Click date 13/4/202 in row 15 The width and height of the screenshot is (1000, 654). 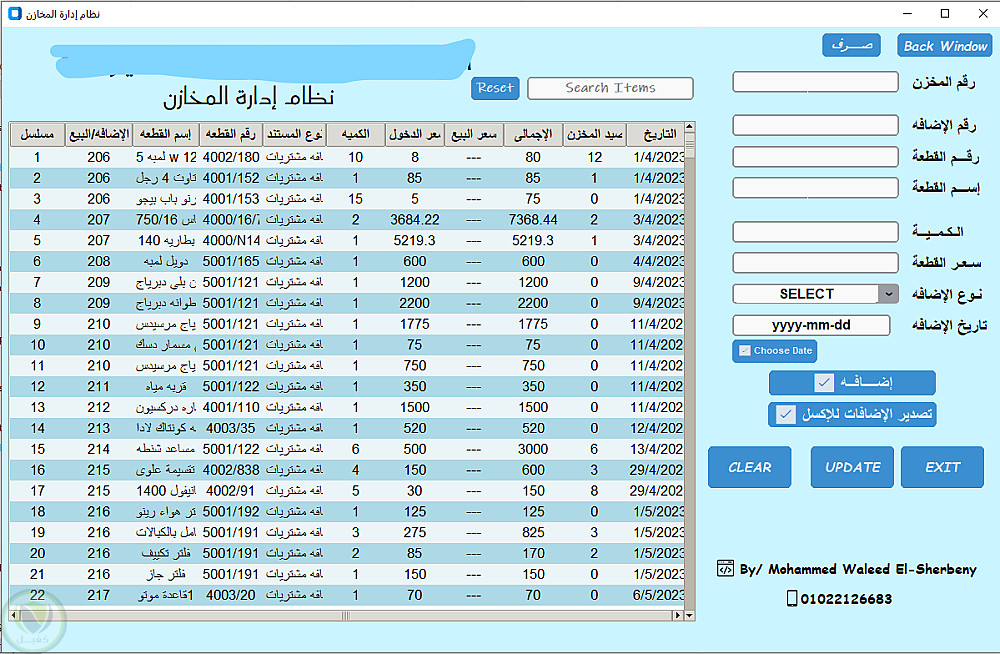[656, 449]
